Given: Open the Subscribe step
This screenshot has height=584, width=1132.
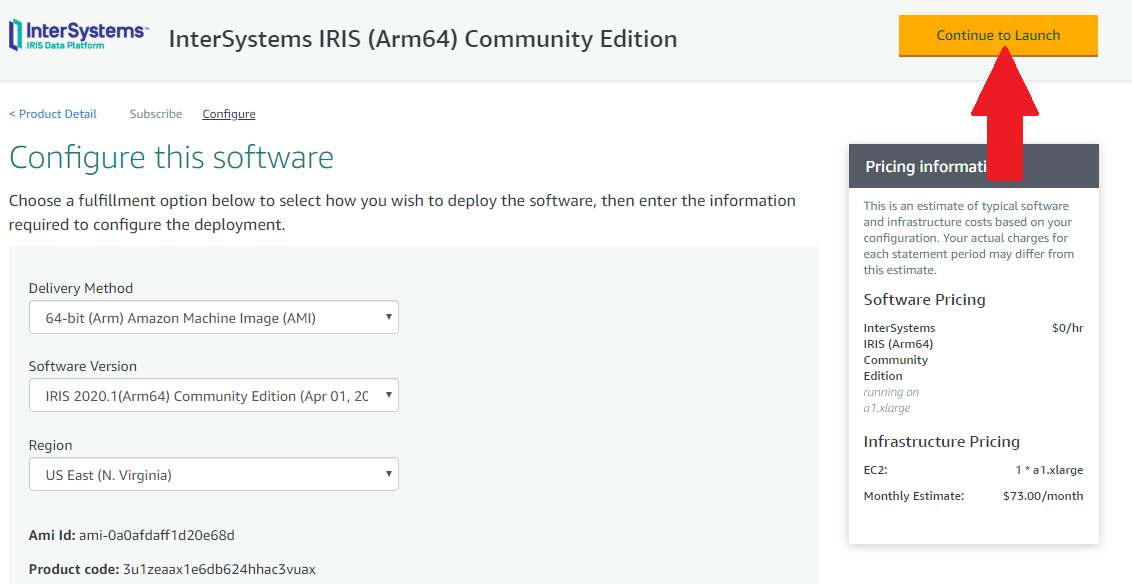Looking at the screenshot, I should [156, 114].
